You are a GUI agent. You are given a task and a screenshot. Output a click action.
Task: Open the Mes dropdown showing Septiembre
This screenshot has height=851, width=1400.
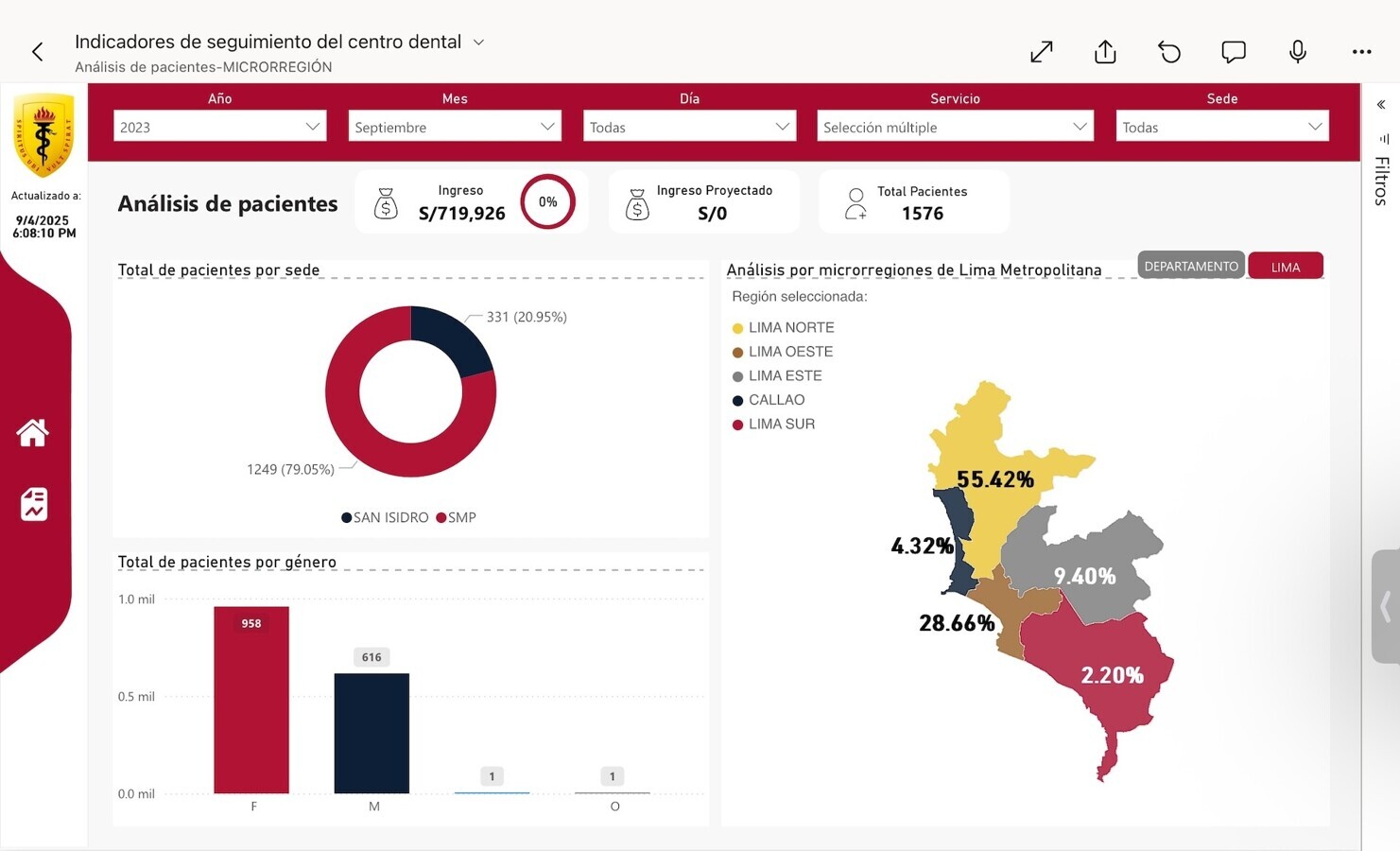click(x=454, y=127)
